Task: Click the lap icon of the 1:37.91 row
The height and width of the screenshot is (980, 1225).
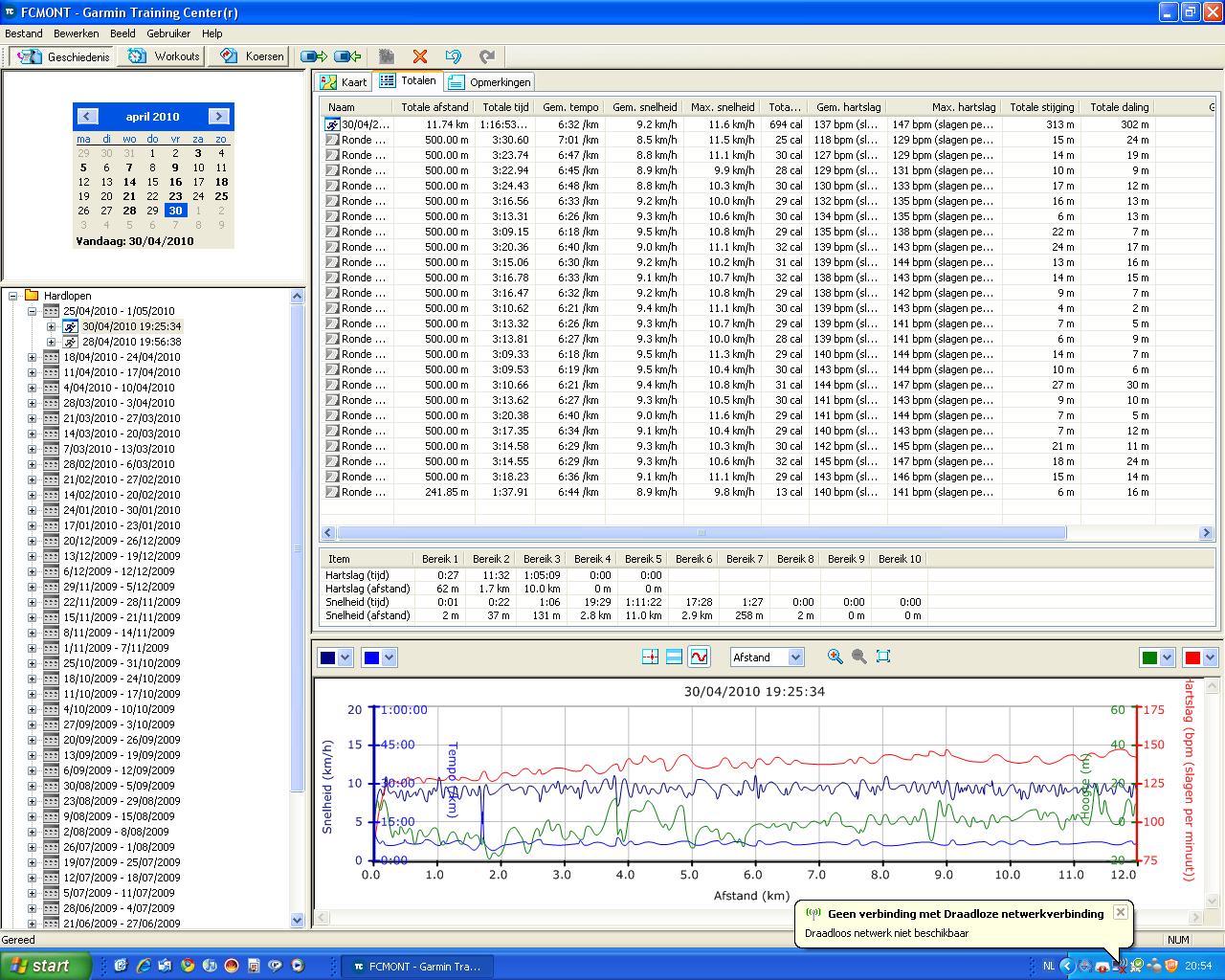Action: point(332,492)
